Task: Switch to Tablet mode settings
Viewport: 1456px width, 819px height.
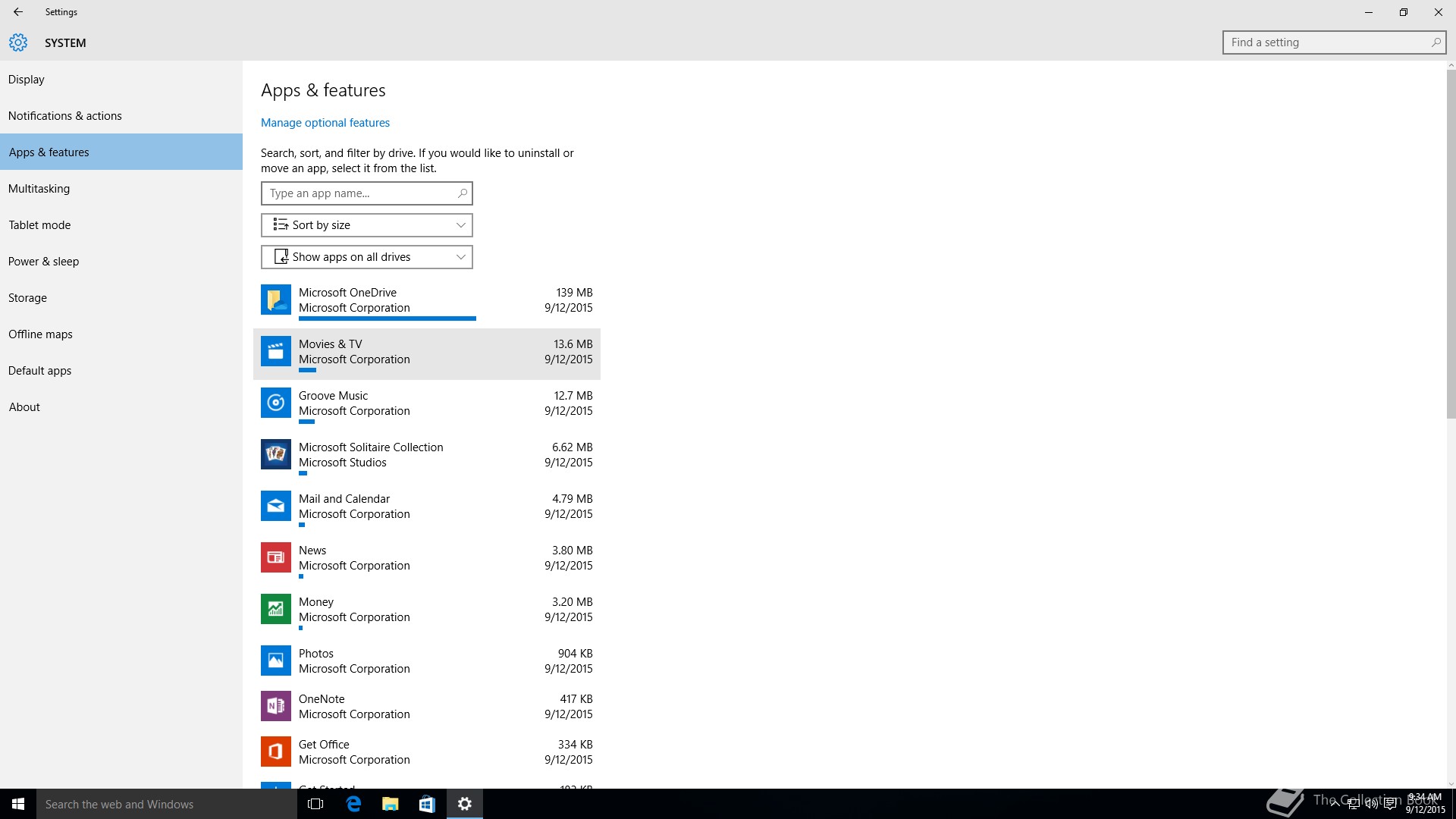Action: pos(121,225)
